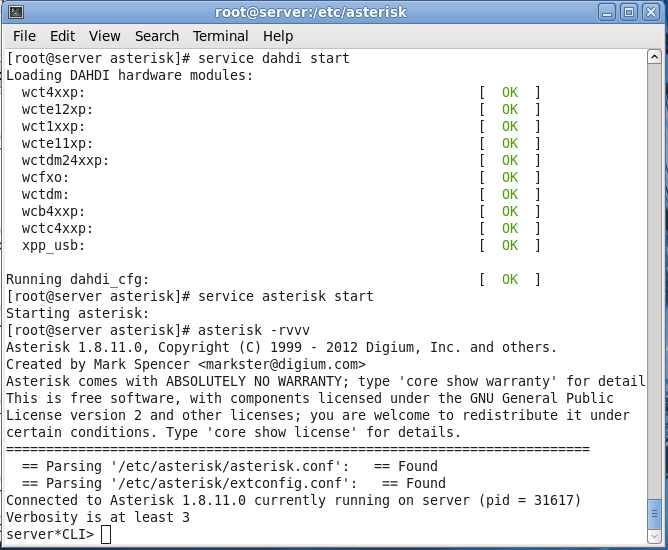Image resolution: width=668 pixels, height=550 pixels.
Task: Click the 'Loading DAHDI hardware modules:' line
Action: coord(130,75)
